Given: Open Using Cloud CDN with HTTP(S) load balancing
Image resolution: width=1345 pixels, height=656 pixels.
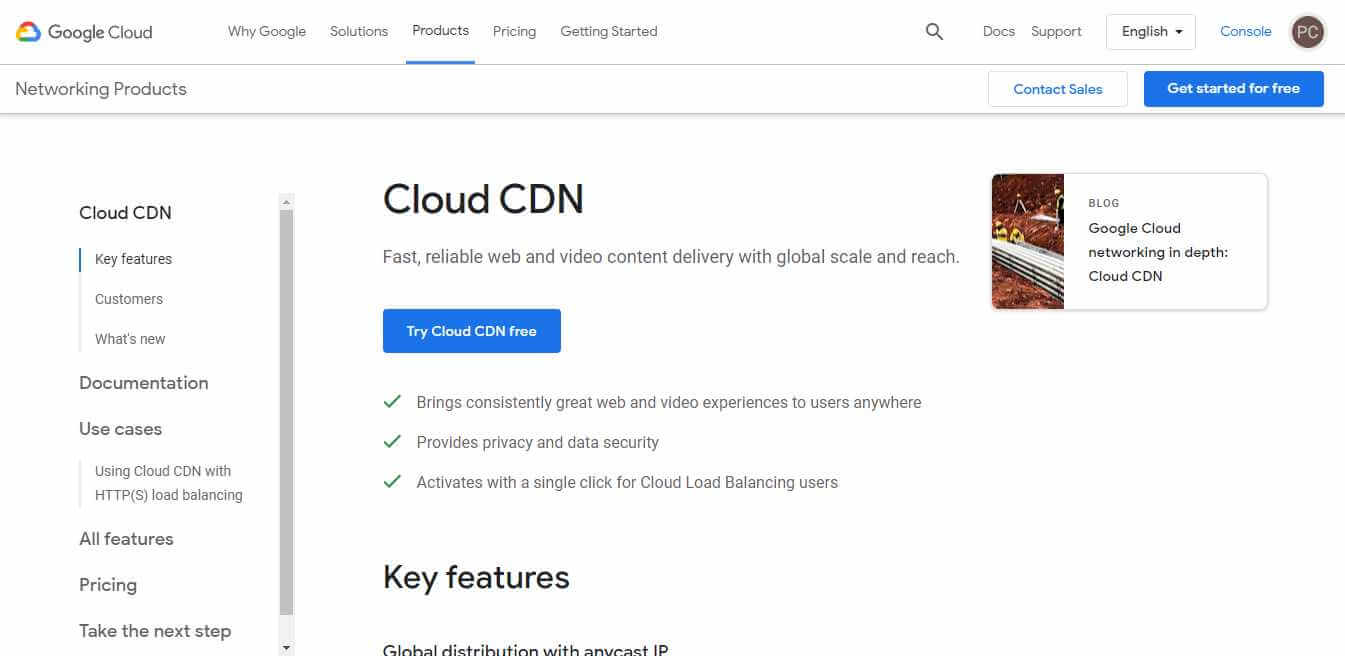Looking at the screenshot, I should tap(169, 483).
